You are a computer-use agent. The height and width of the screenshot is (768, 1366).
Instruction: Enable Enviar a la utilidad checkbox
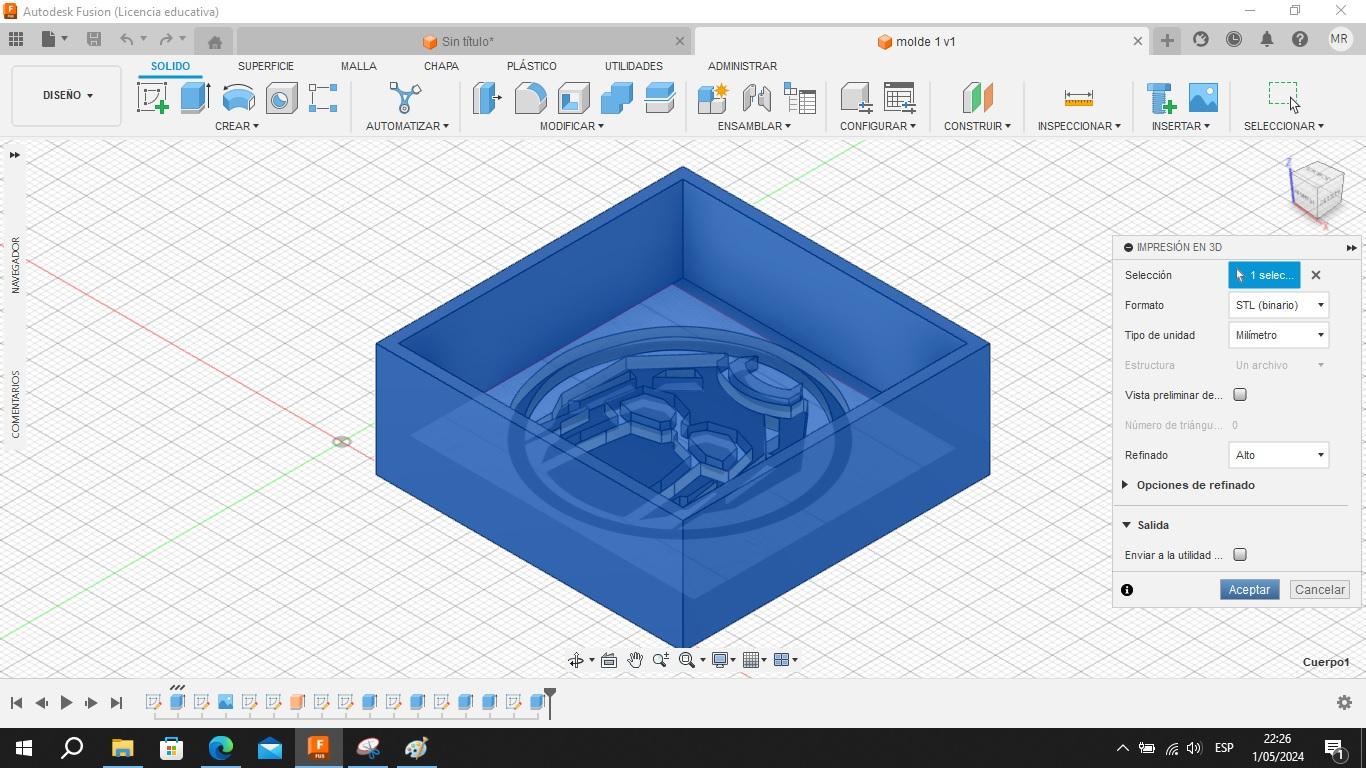(x=1240, y=555)
